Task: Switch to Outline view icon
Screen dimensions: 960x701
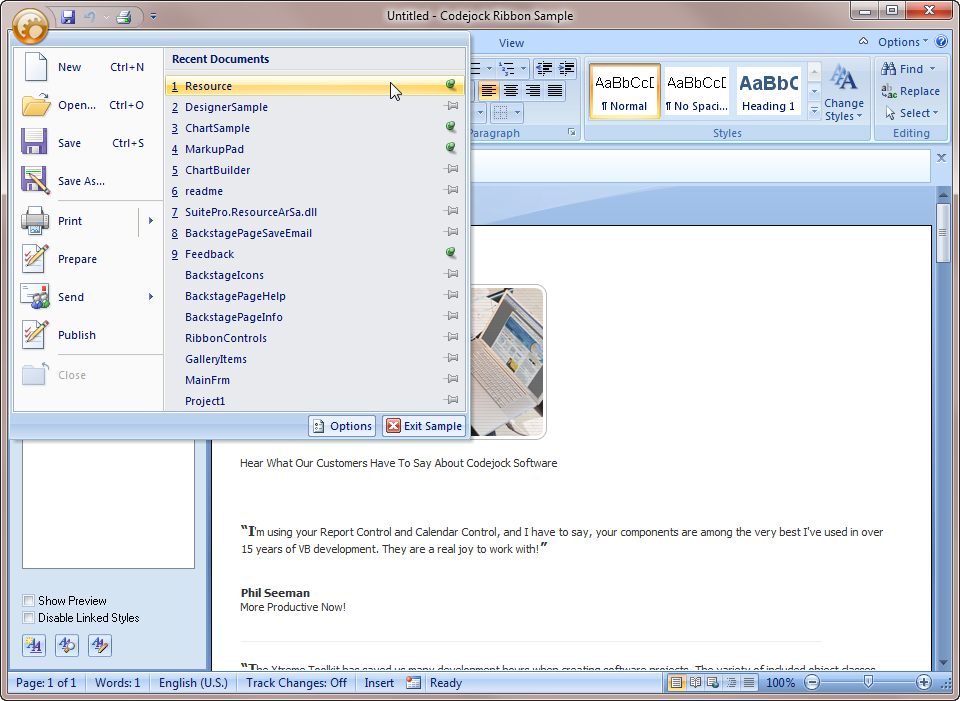Action: [x=731, y=682]
